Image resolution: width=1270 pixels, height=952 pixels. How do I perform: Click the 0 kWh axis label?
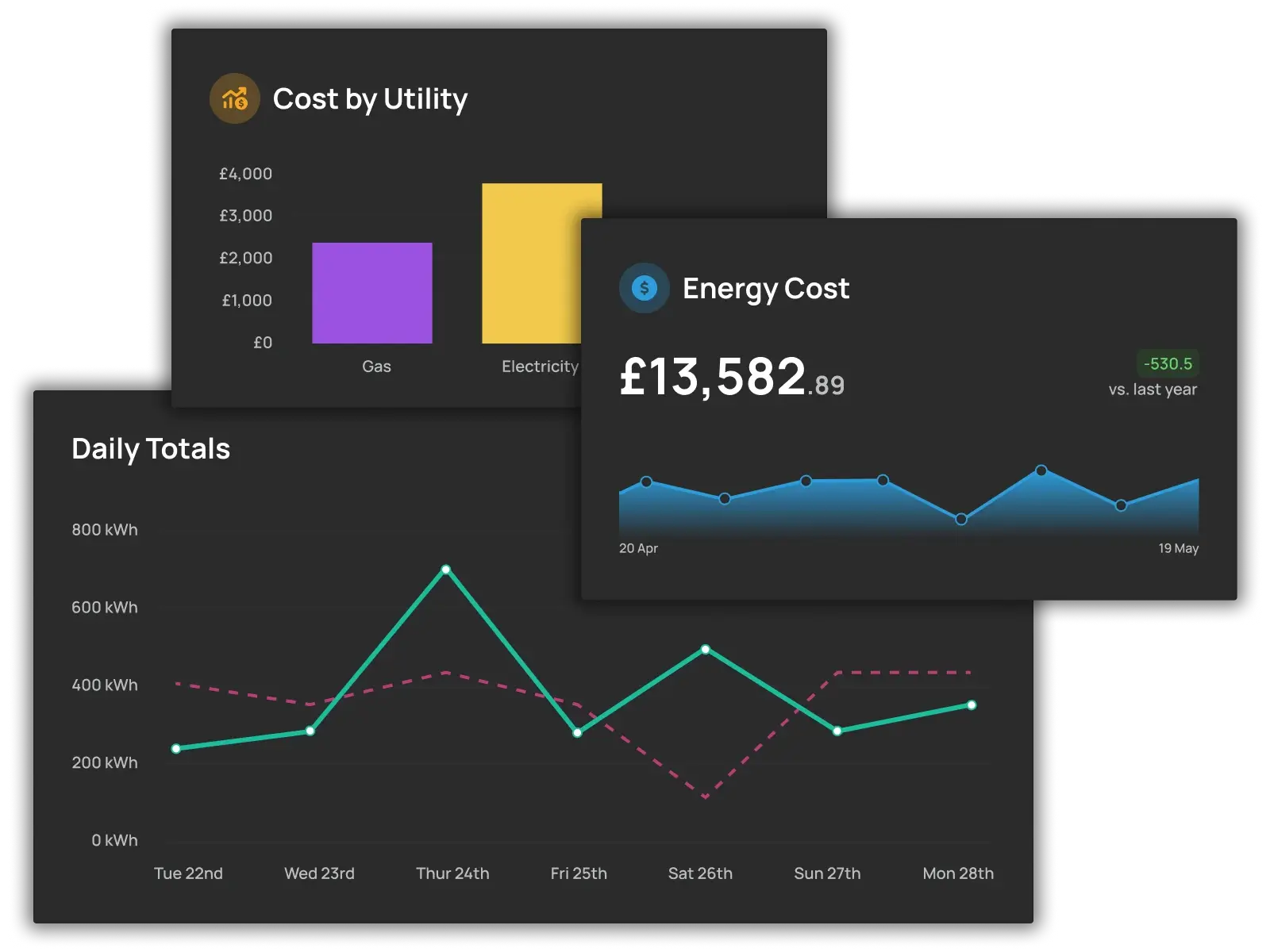[114, 841]
